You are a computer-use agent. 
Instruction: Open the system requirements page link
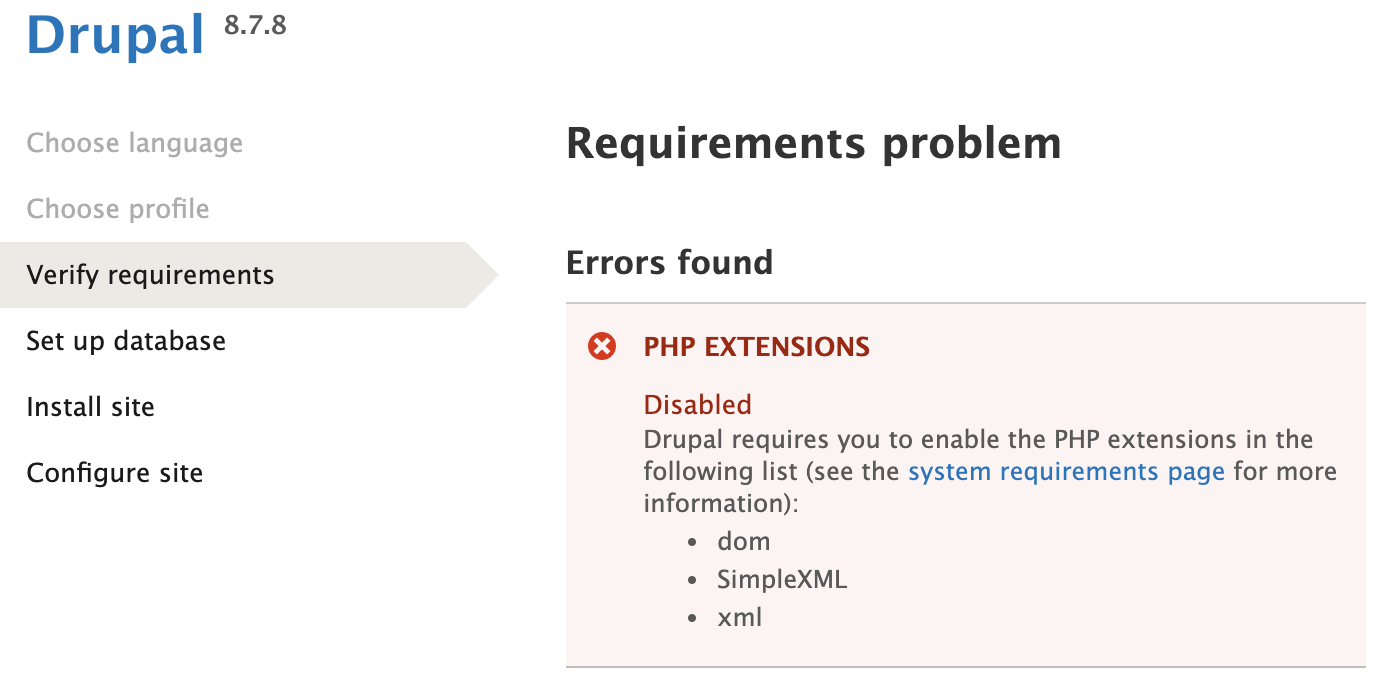[1066, 471]
